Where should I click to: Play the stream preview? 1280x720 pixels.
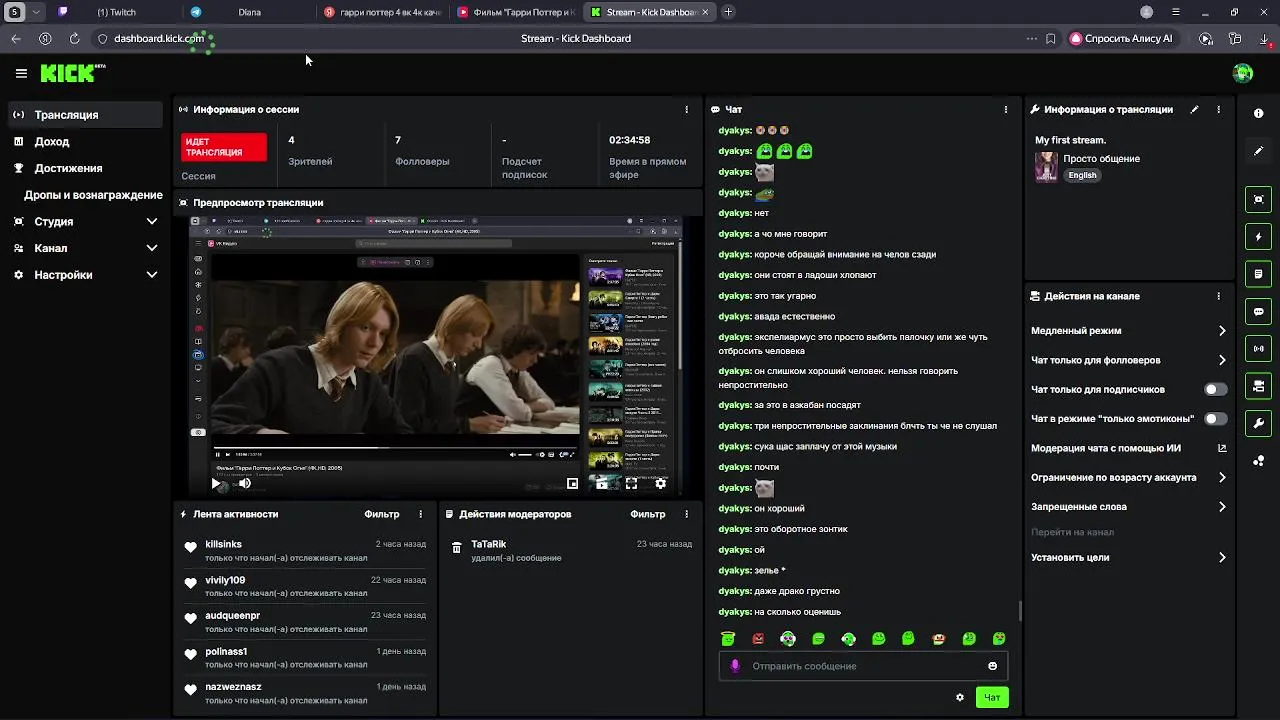pos(215,483)
